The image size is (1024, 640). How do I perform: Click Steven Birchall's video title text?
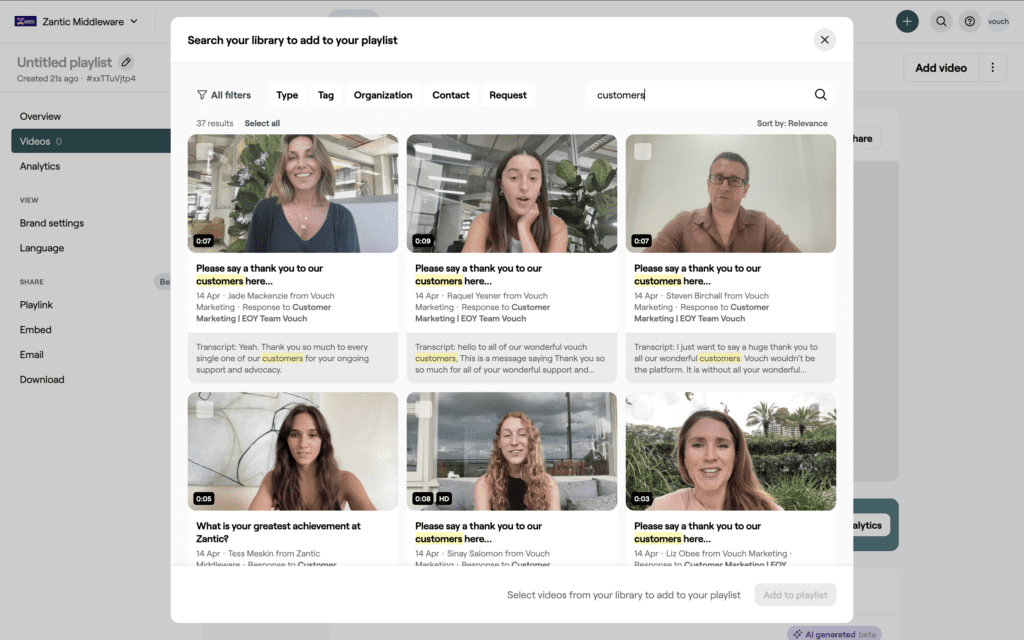pos(697,274)
